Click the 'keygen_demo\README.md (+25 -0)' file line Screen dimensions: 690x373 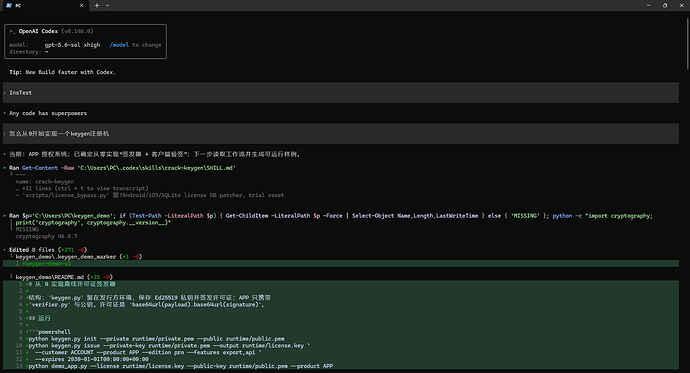(64, 277)
